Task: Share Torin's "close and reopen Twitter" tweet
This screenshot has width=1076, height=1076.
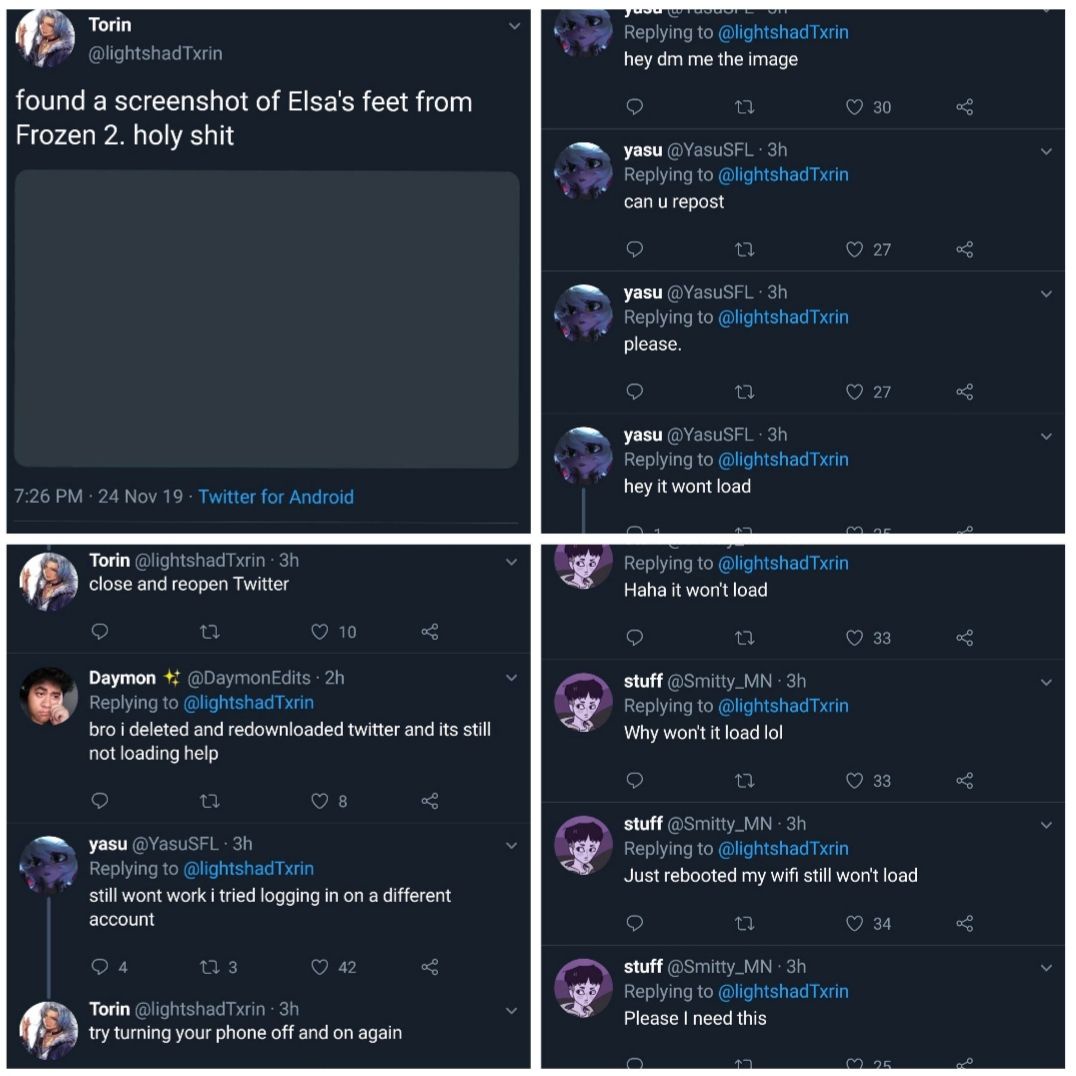Action: (x=430, y=632)
